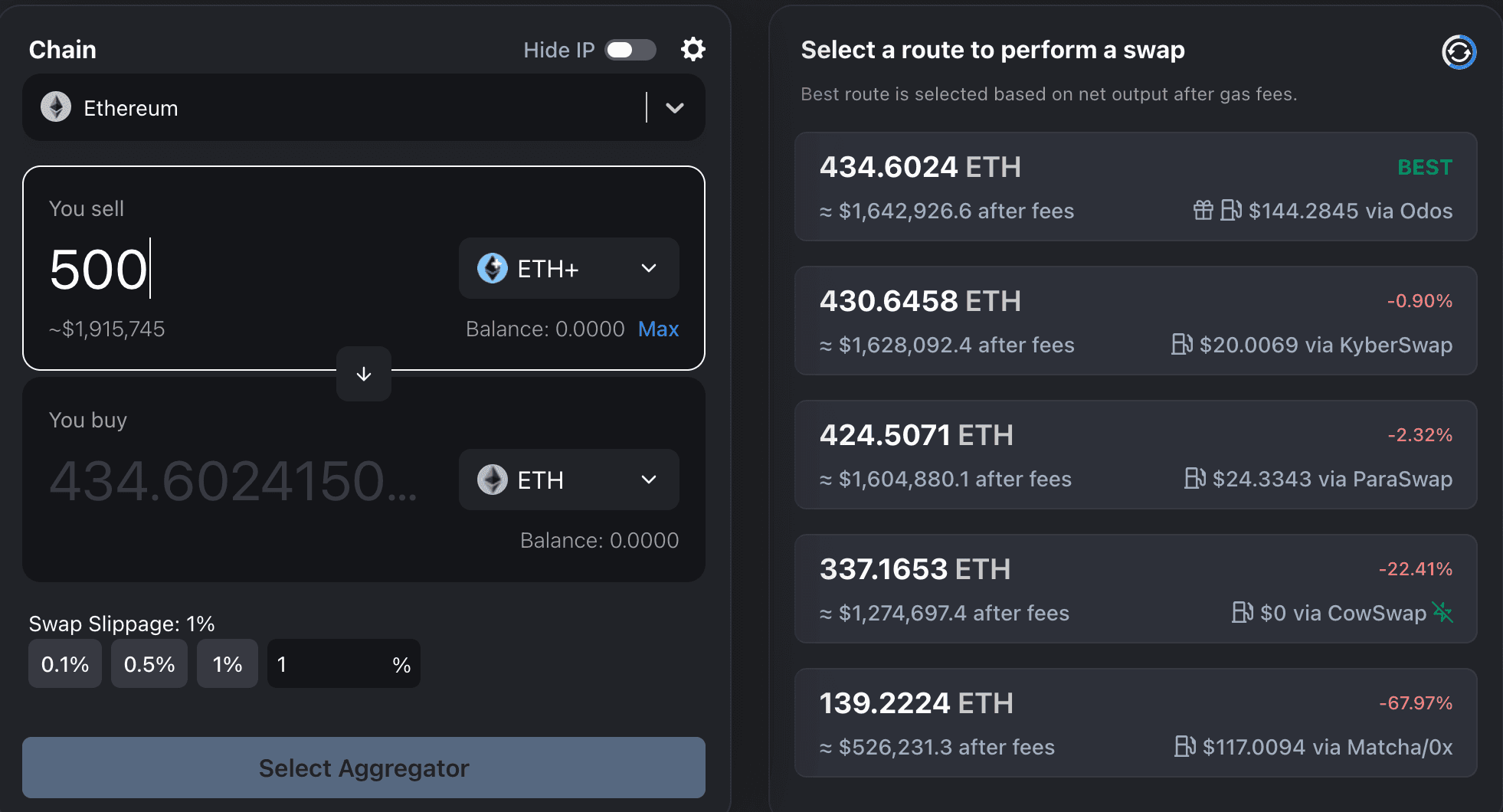
Task: Select the 337.1653 ETH CowSwap route
Action: [1135, 589]
